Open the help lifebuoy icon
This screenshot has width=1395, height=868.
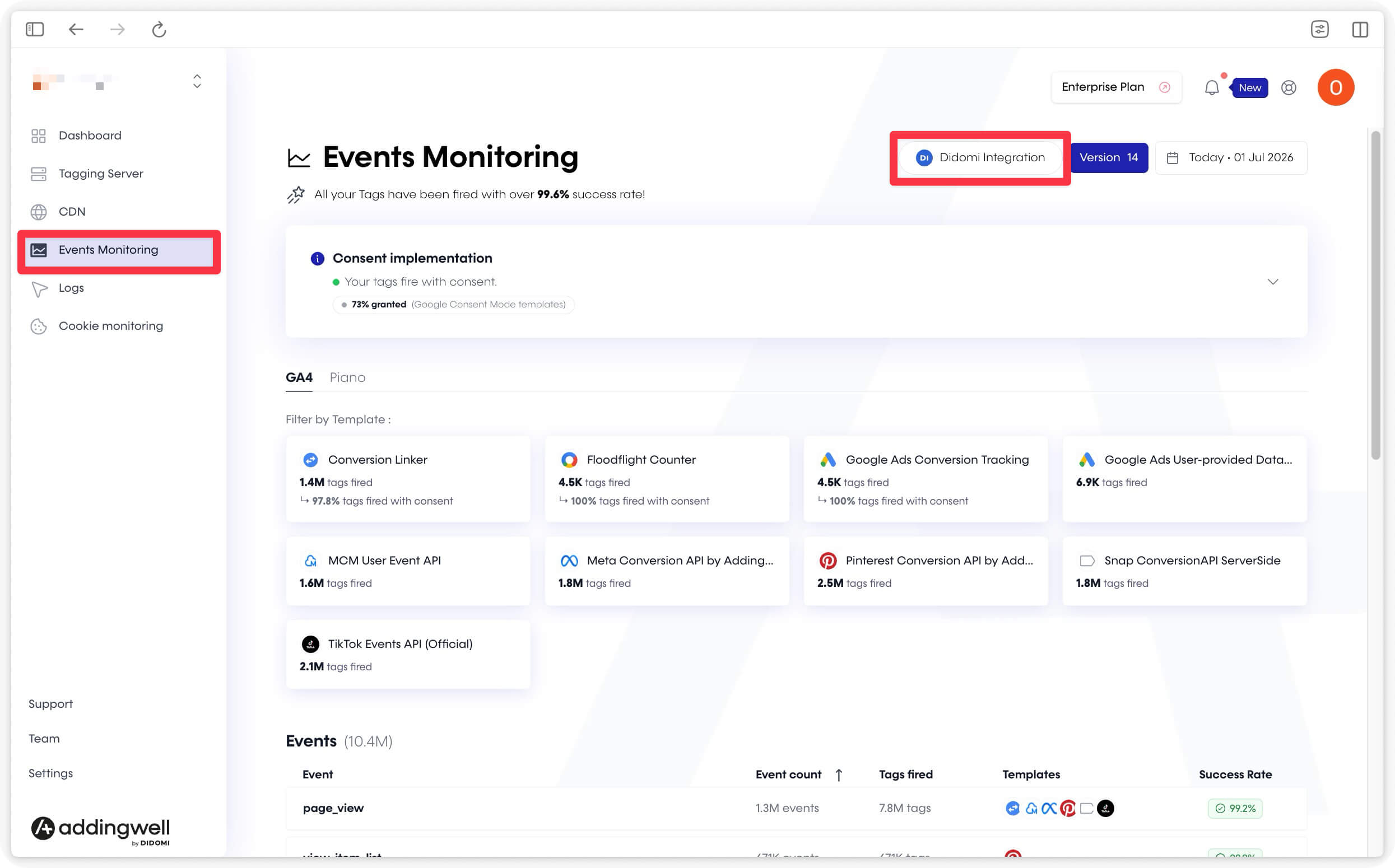(x=1288, y=88)
